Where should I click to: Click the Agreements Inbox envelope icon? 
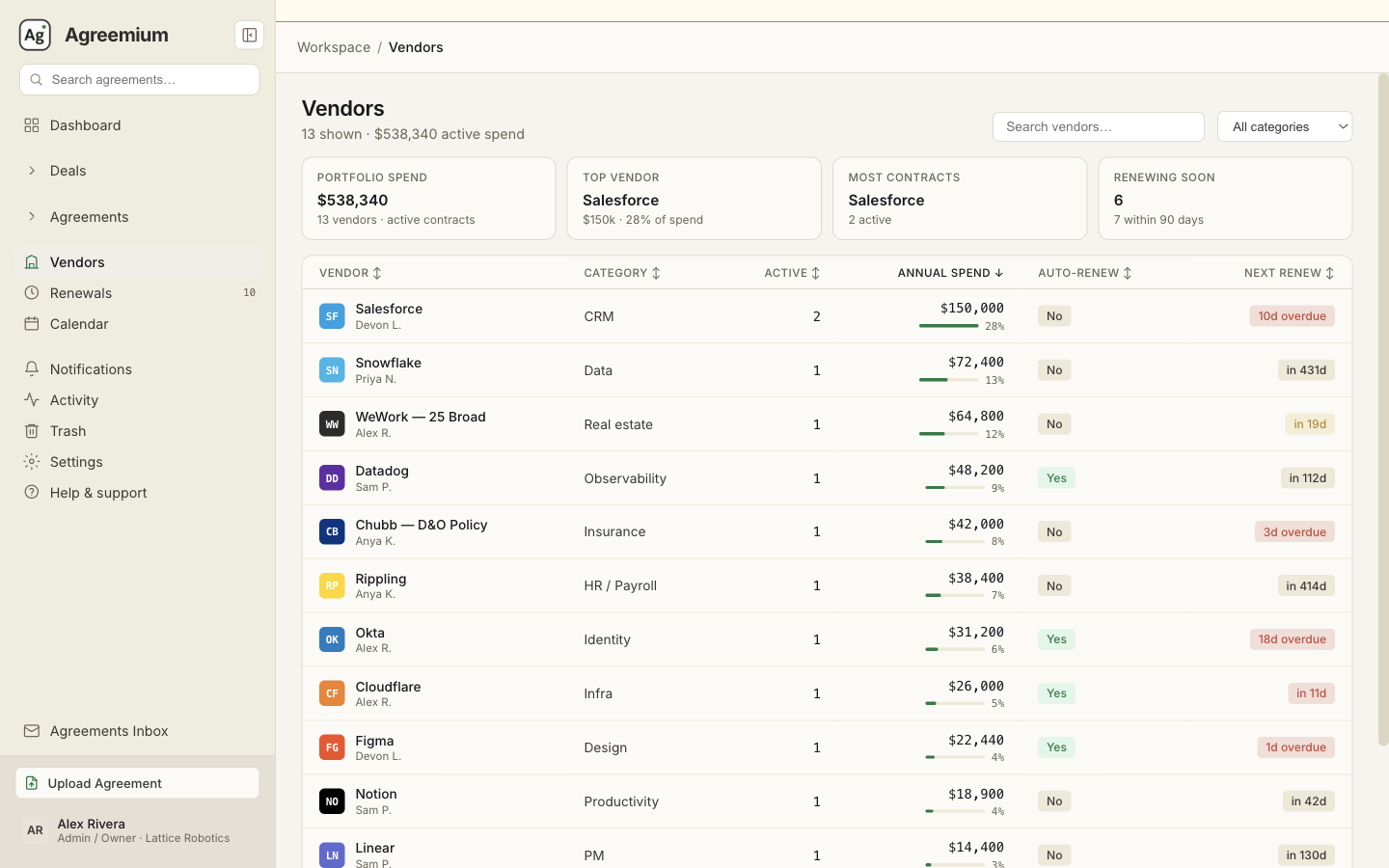pyautogui.click(x=32, y=731)
